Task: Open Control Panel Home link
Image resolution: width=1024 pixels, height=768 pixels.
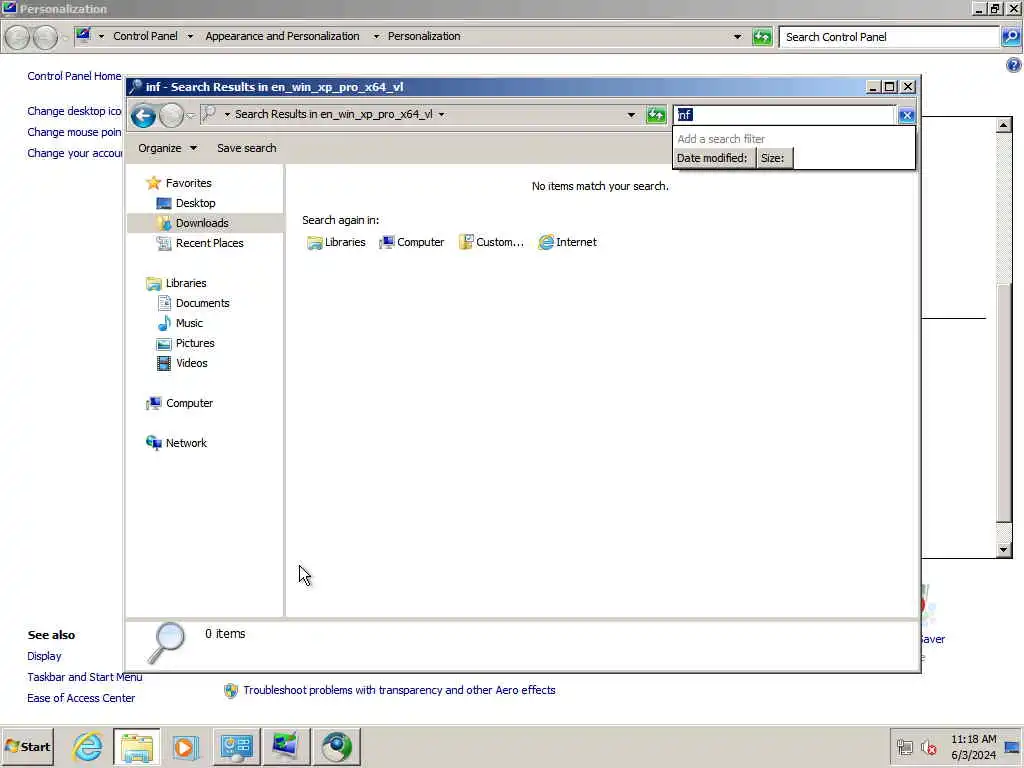Action: (74, 76)
